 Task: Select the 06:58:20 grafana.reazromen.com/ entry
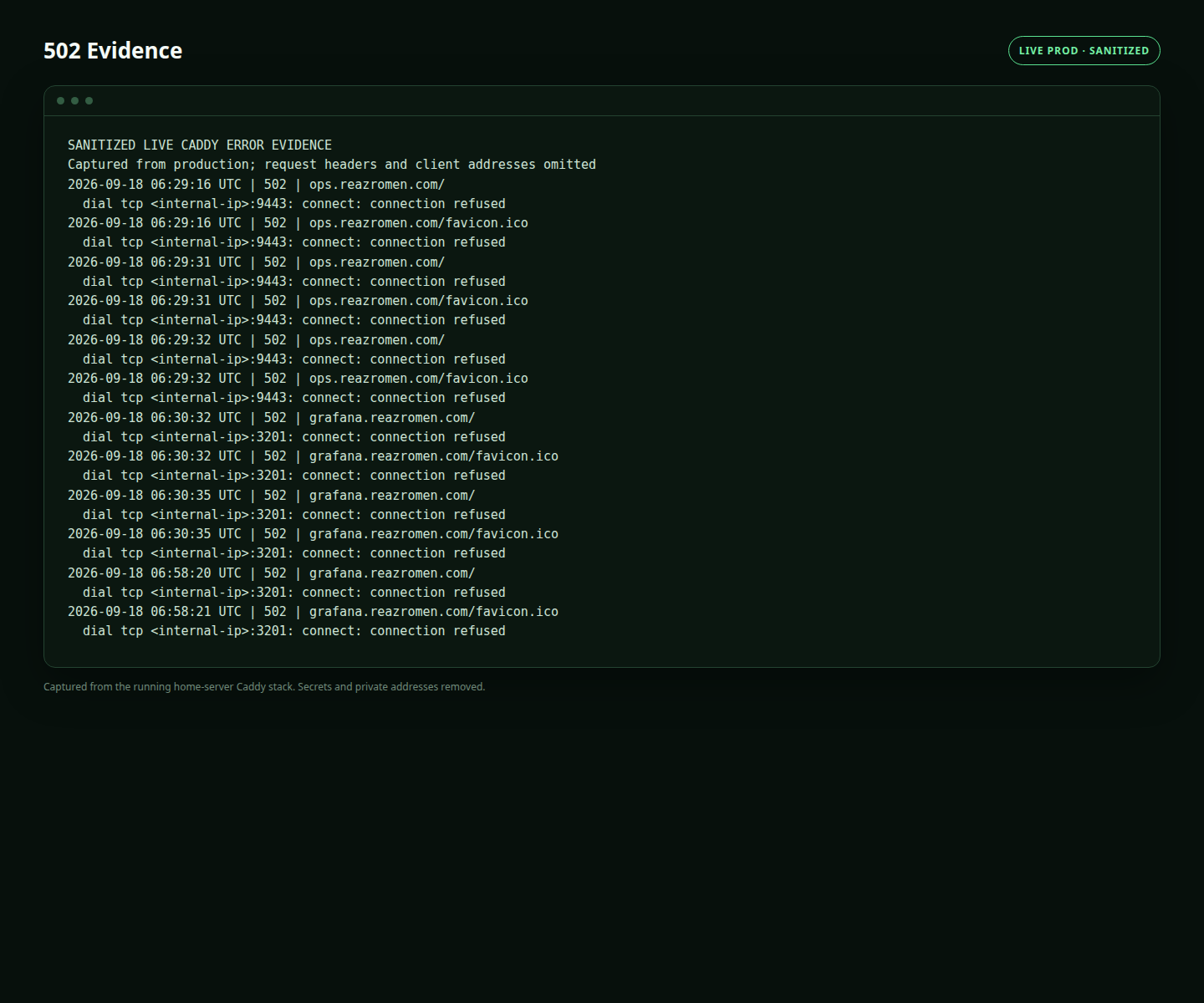[x=271, y=573]
